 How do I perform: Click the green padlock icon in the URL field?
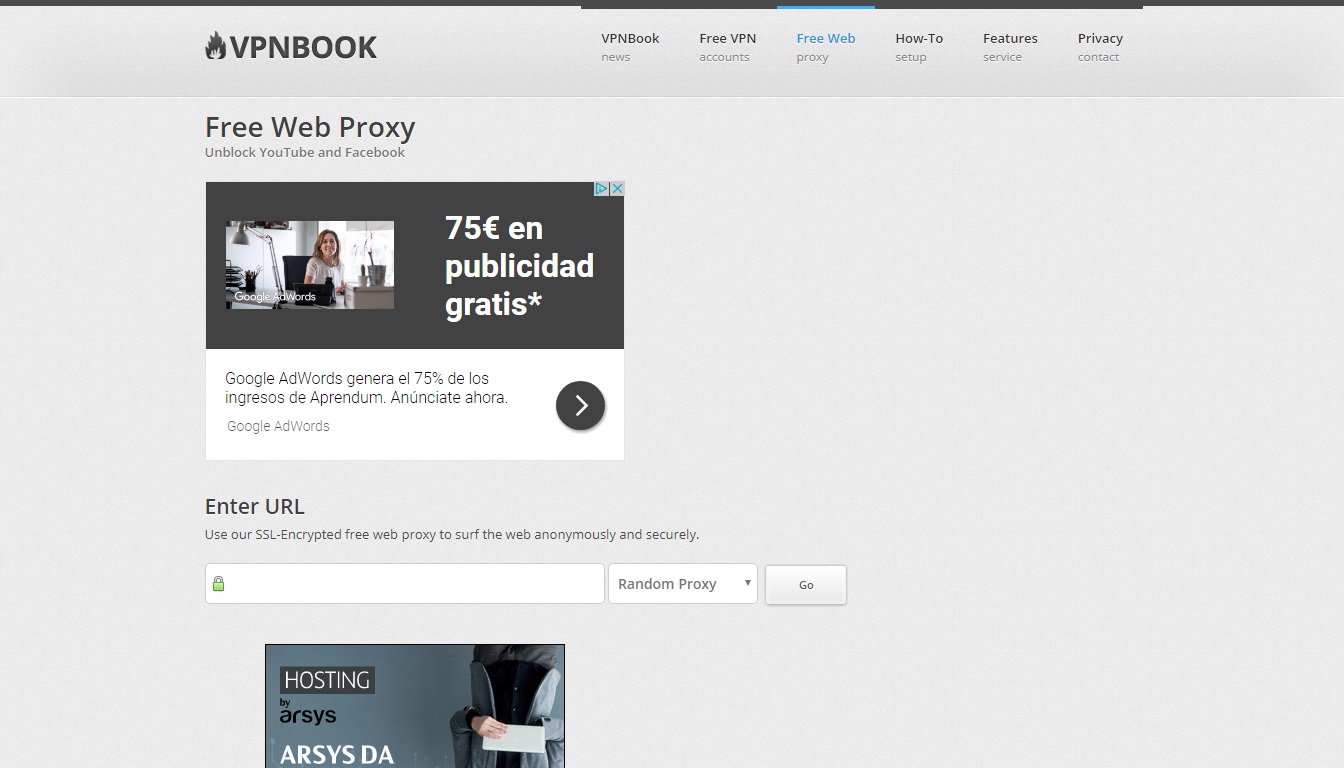point(219,584)
